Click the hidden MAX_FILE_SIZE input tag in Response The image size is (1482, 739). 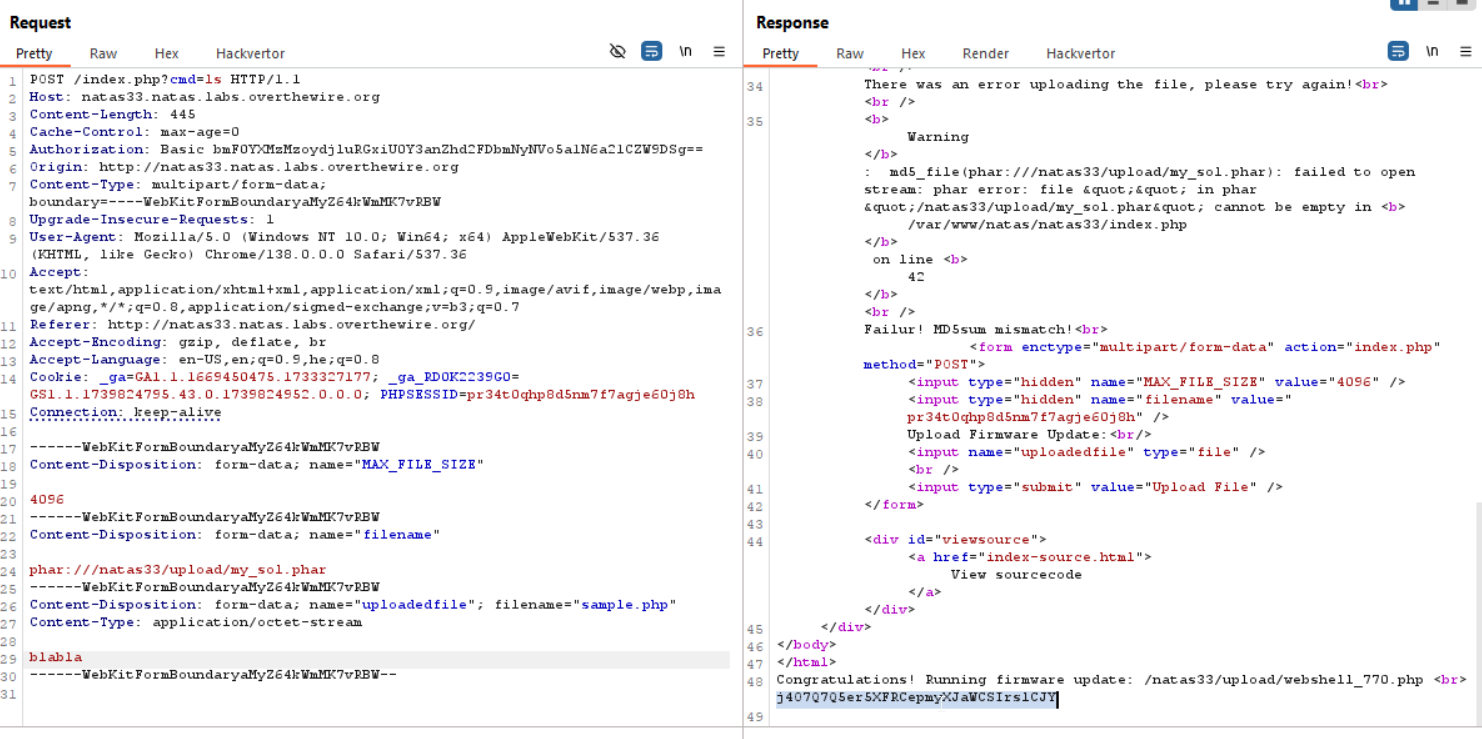pyautogui.click(x=1157, y=382)
